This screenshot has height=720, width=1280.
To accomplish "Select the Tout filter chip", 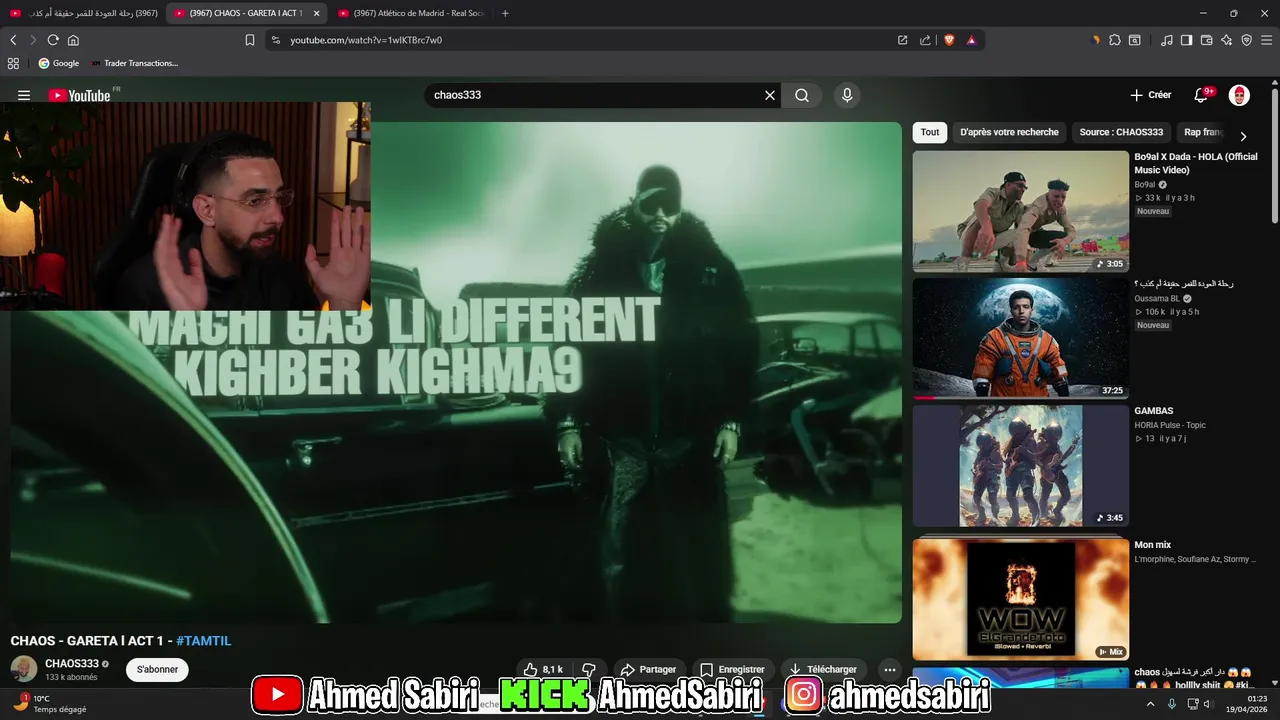I will [930, 132].
